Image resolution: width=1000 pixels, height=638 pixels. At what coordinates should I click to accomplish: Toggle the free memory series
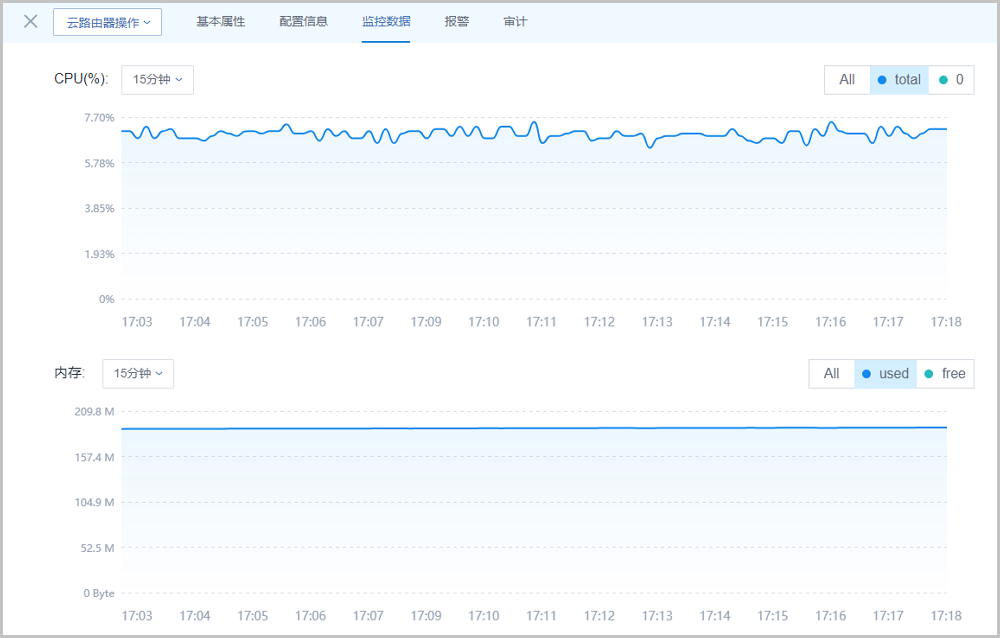tap(945, 374)
